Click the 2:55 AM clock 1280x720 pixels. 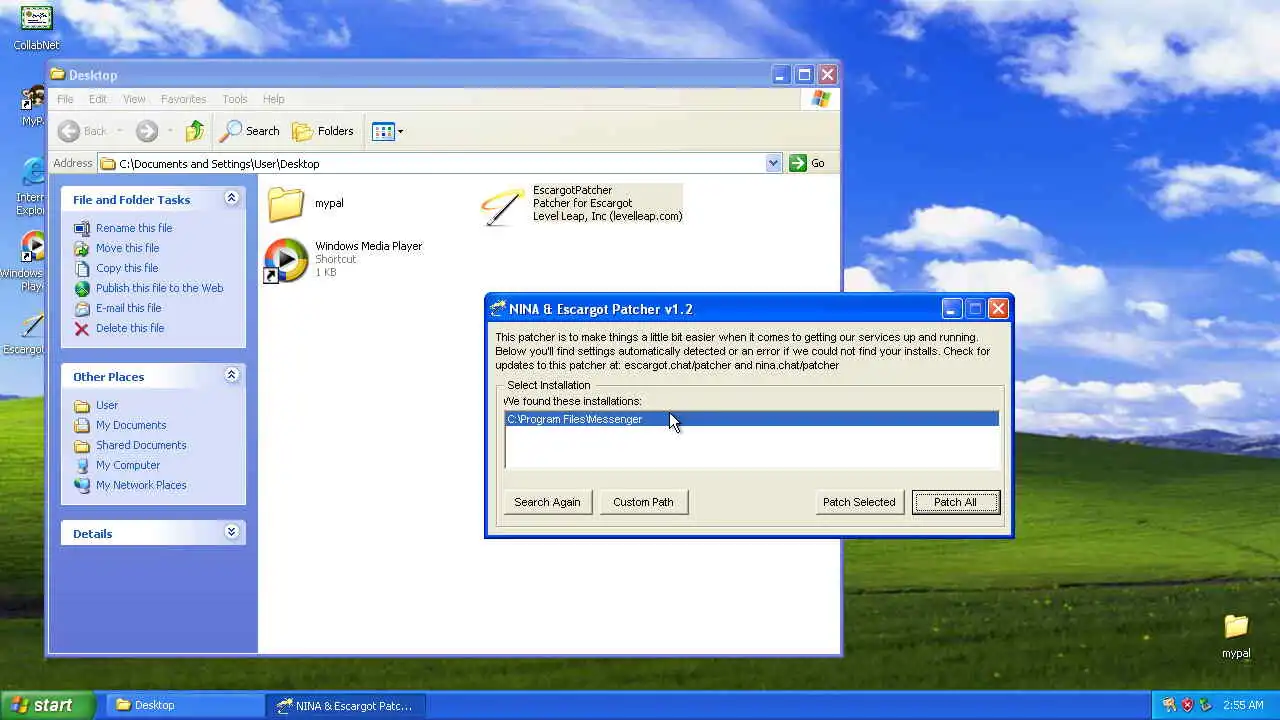click(x=1243, y=705)
